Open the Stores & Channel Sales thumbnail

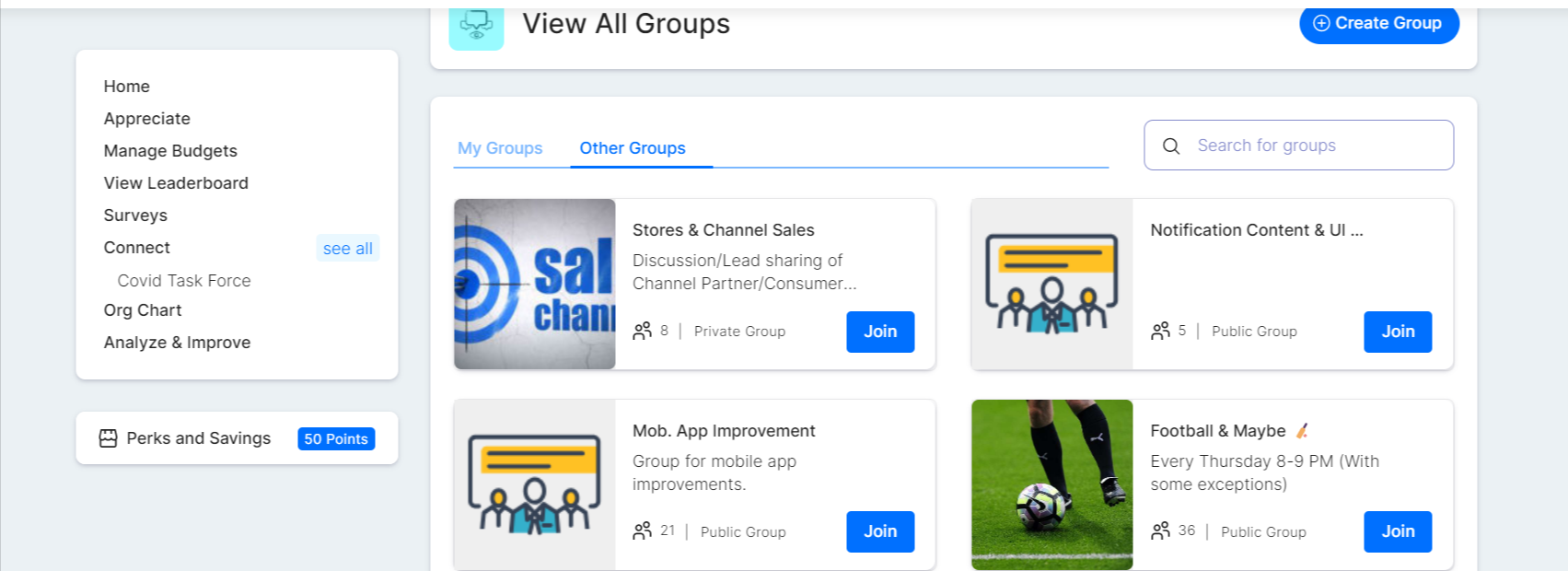[535, 284]
